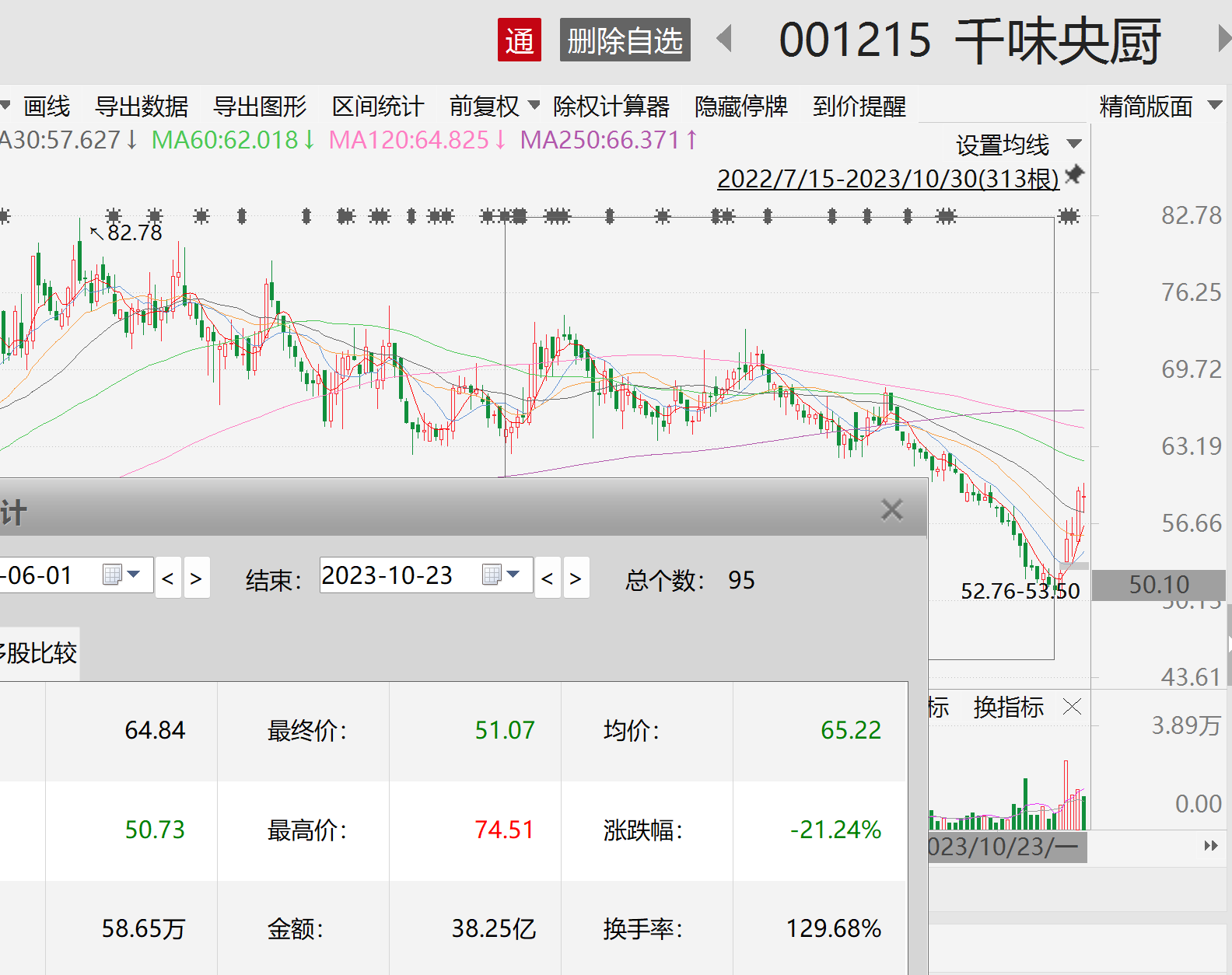Click 换指标 to change indicator
The width and height of the screenshot is (1232, 975).
(1009, 707)
